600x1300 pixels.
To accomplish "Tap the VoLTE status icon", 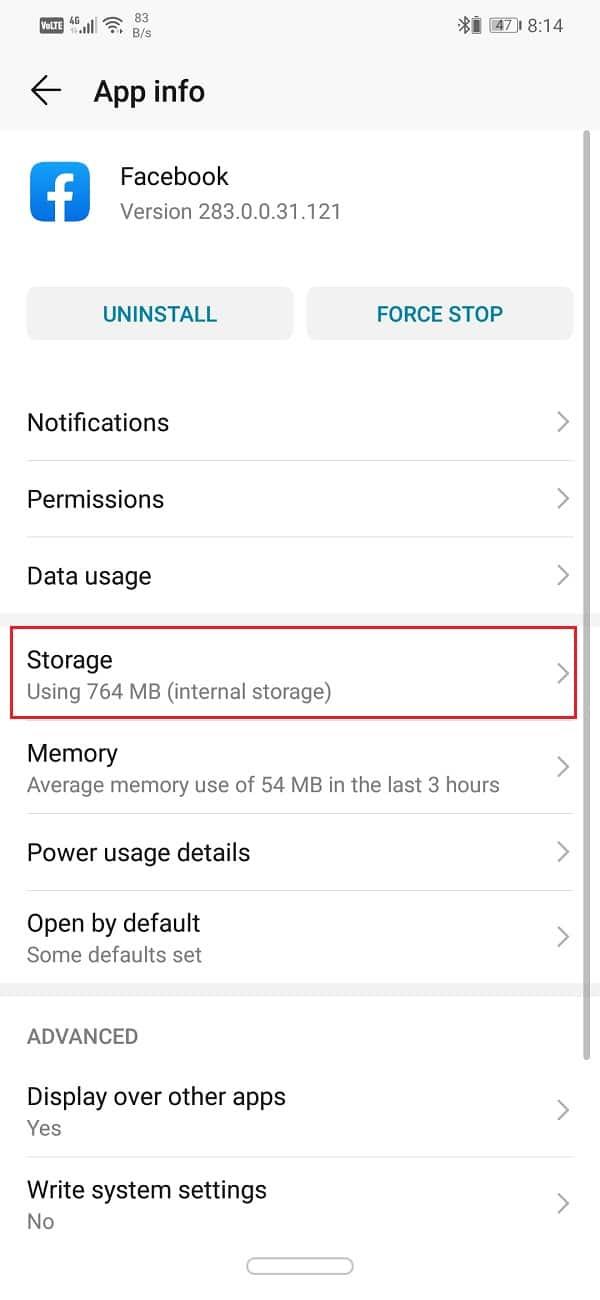I will 51,25.
